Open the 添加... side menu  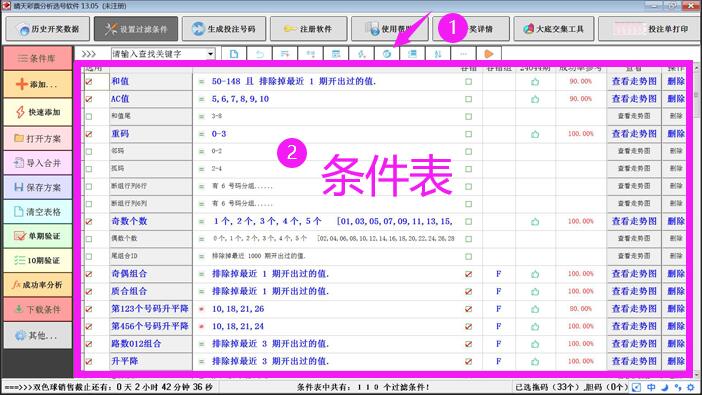point(38,84)
